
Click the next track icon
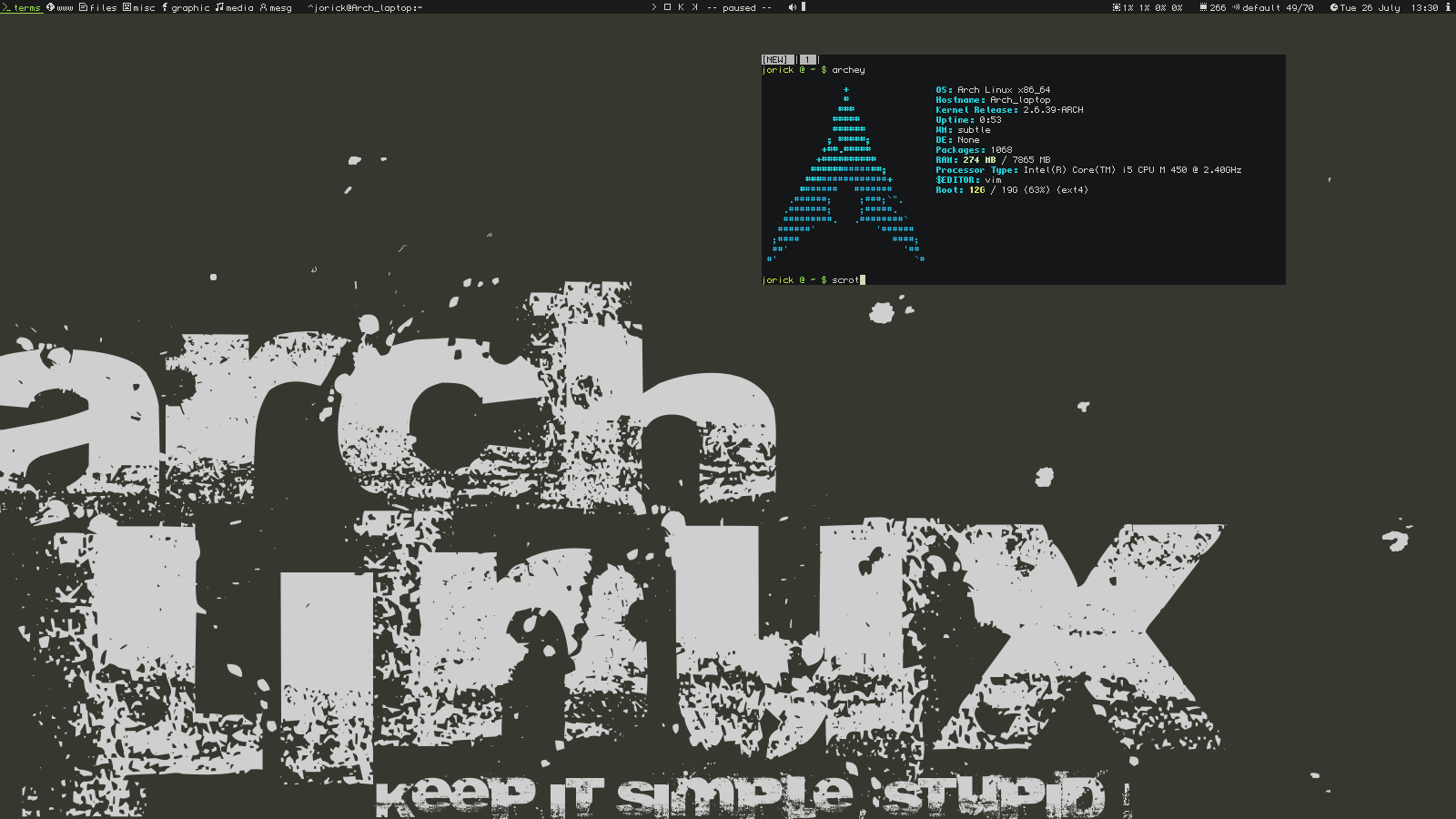(694, 7)
